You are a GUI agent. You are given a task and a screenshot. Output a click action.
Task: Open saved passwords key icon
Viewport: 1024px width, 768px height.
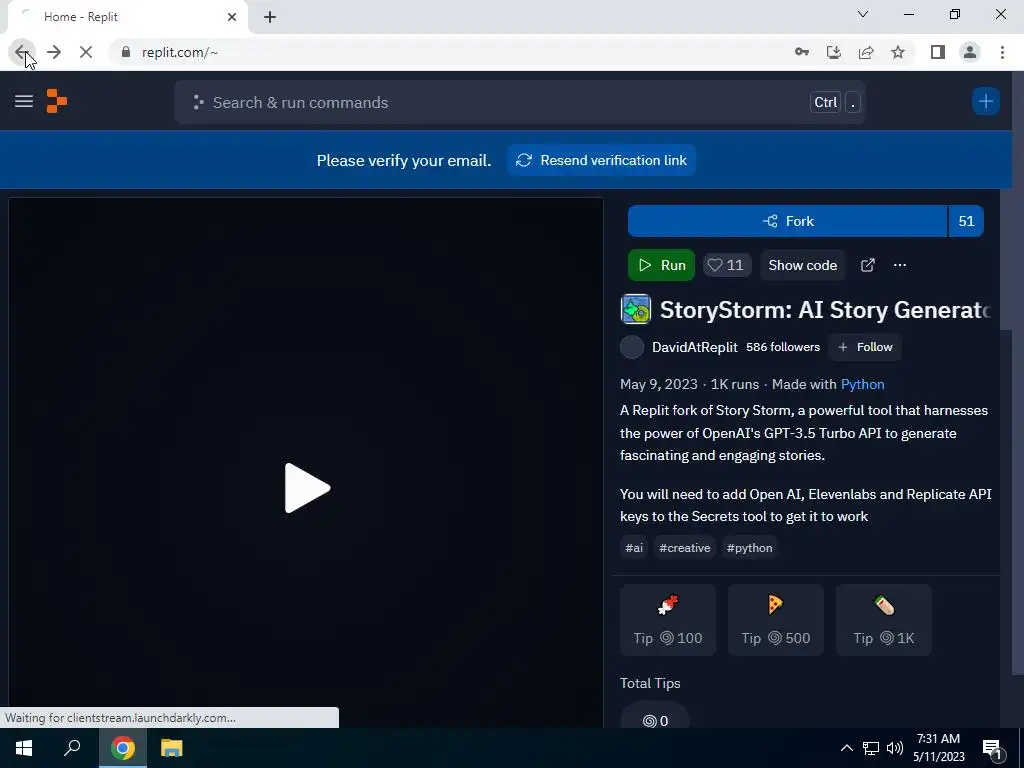[x=802, y=52]
